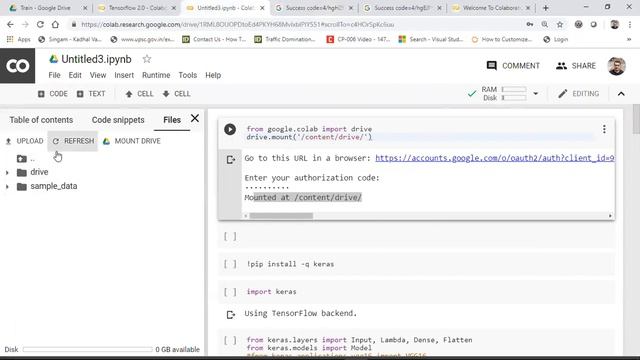Star the Untitled3.ipynb notebook
This screenshot has width=640, height=360.
click(x=147, y=59)
